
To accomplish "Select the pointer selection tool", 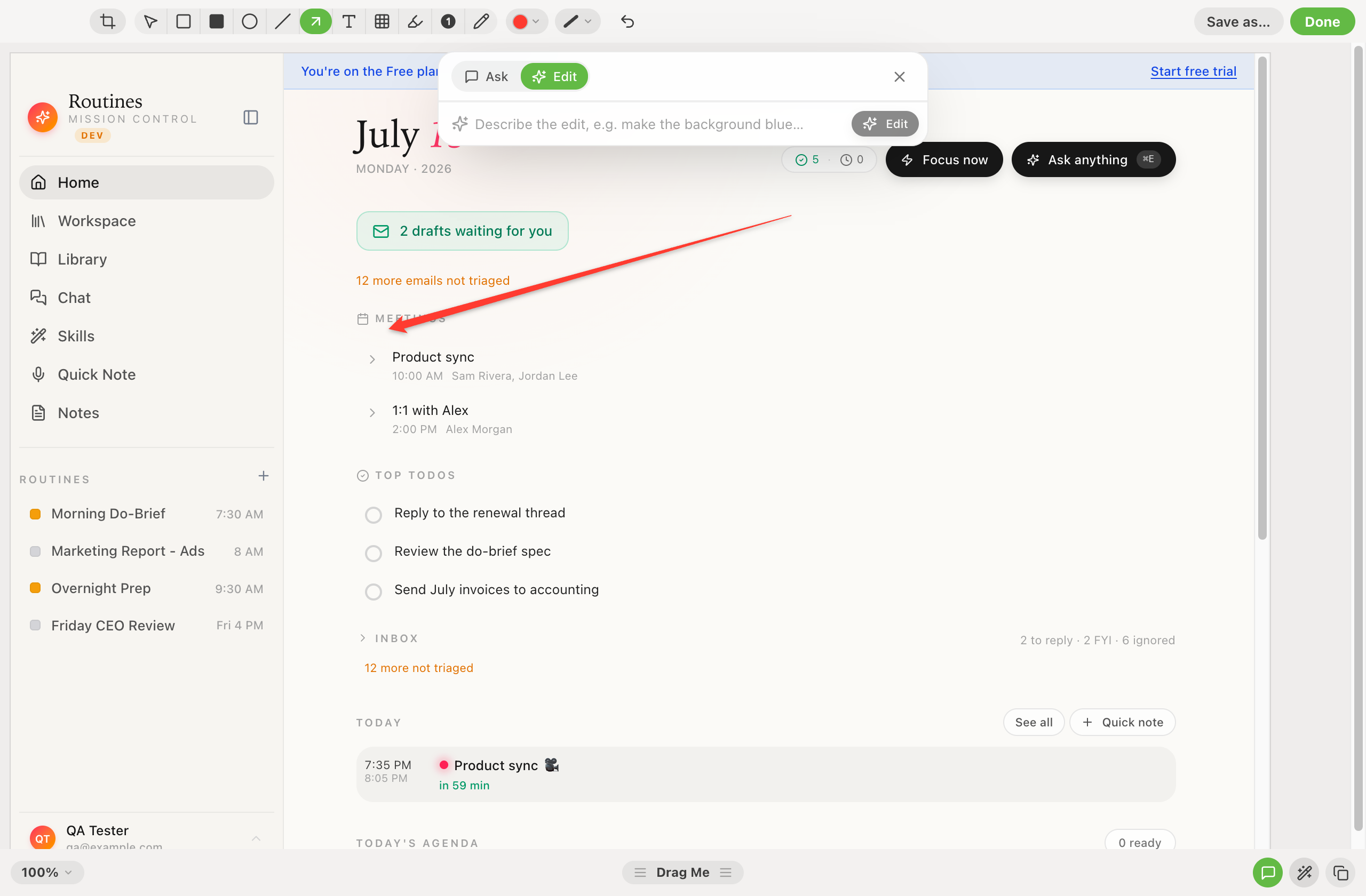I will point(150,22).
